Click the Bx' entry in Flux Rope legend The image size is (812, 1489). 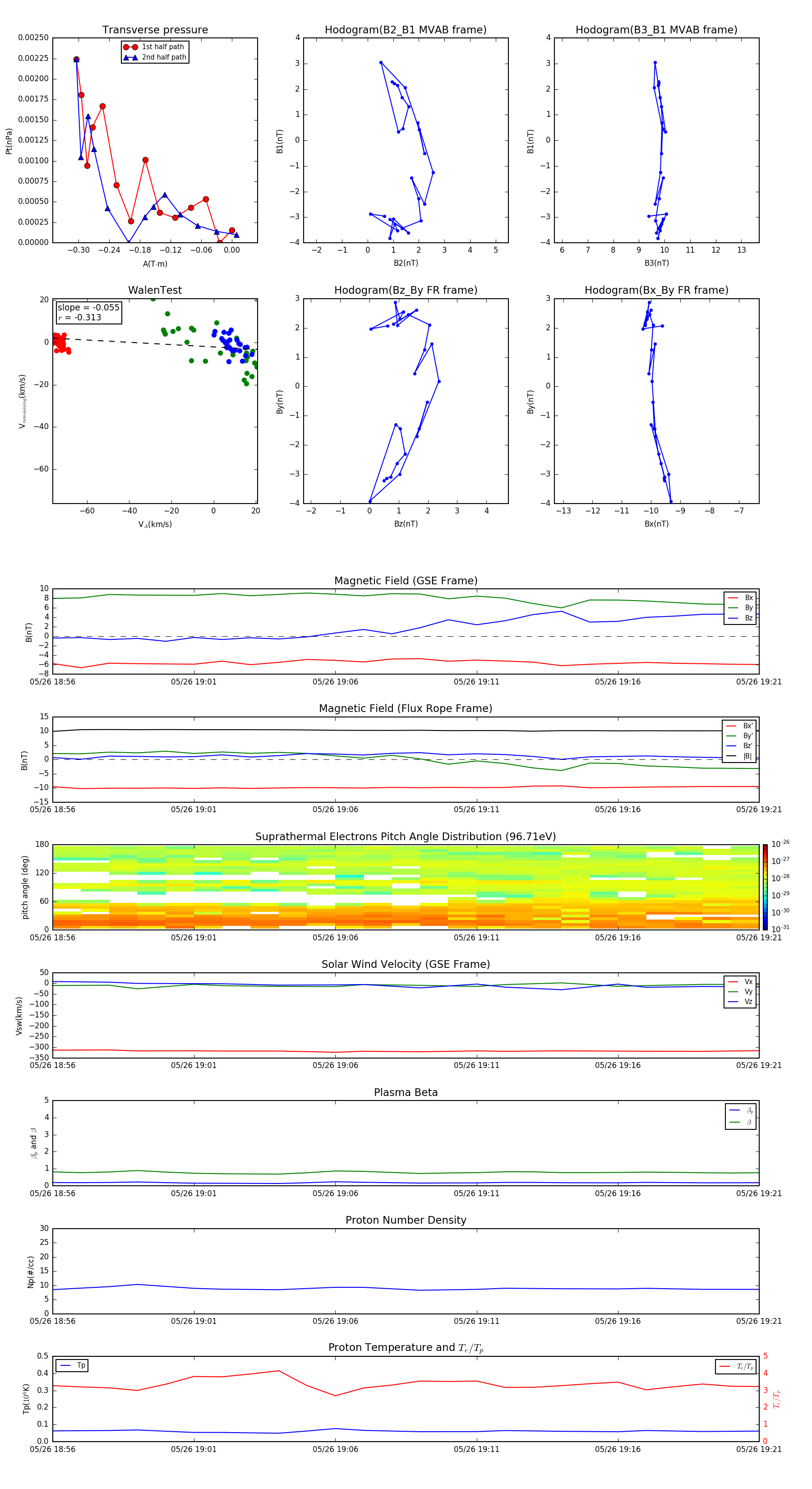coord(740,726)
